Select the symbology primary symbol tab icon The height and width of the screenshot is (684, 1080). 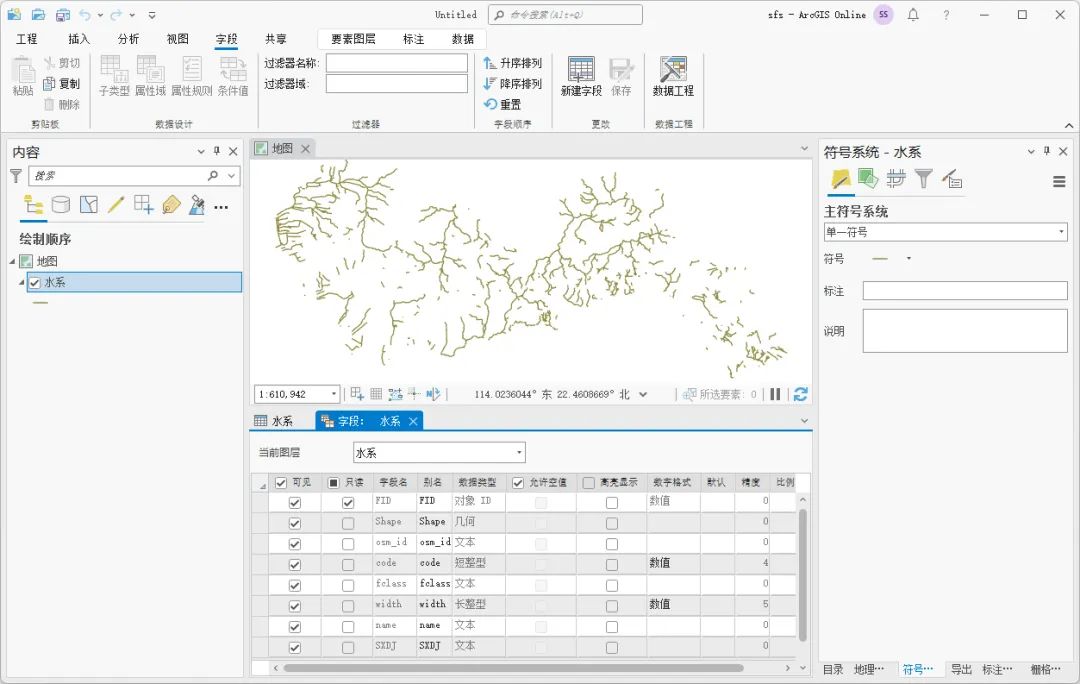[840, 179]
